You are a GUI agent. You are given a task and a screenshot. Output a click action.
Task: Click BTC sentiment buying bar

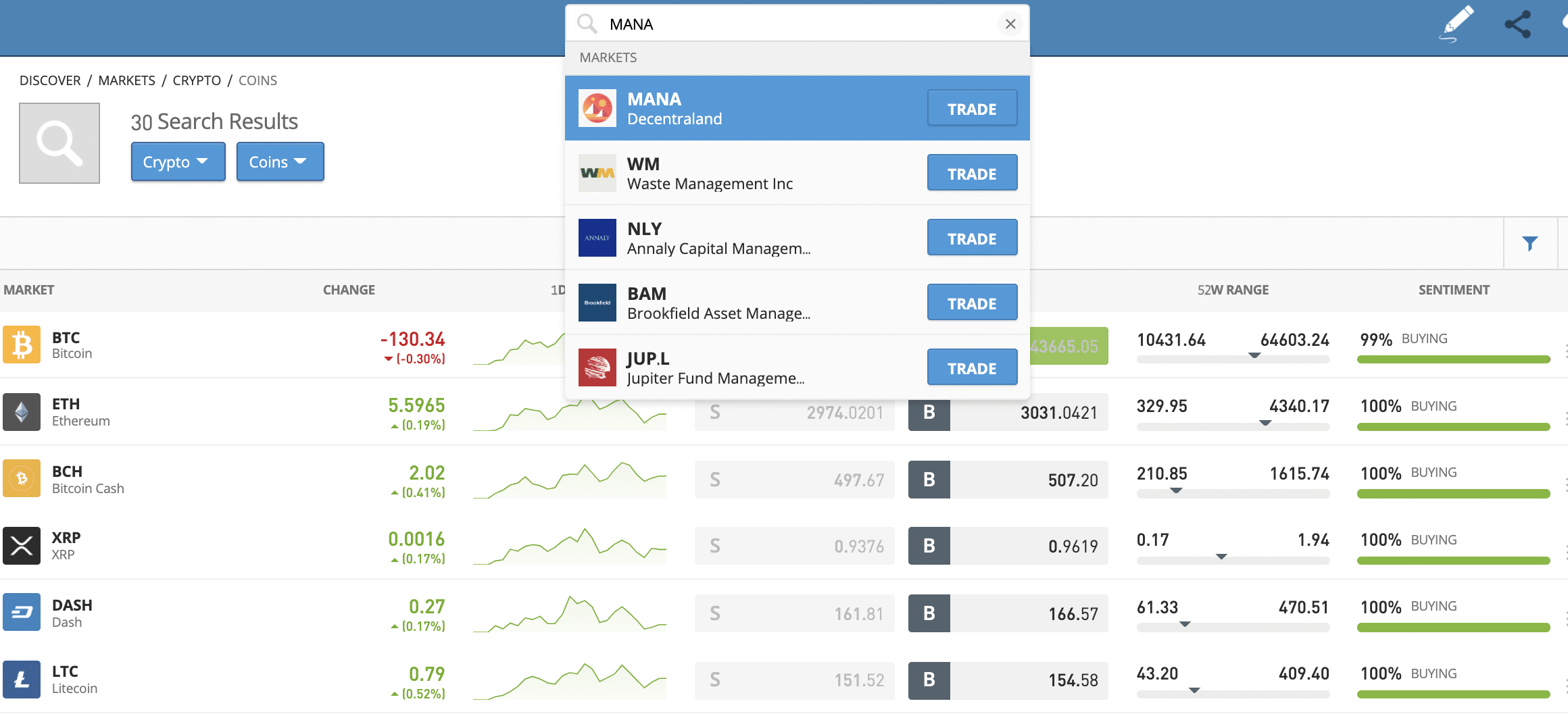click(x=1453, y=359)
